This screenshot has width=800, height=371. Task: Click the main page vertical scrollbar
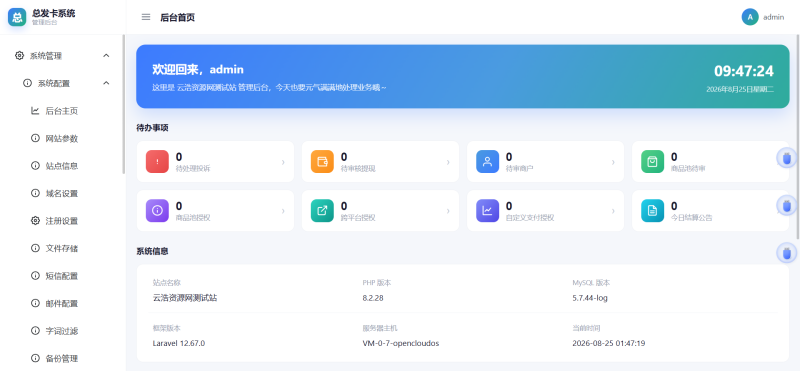(798, 137)
